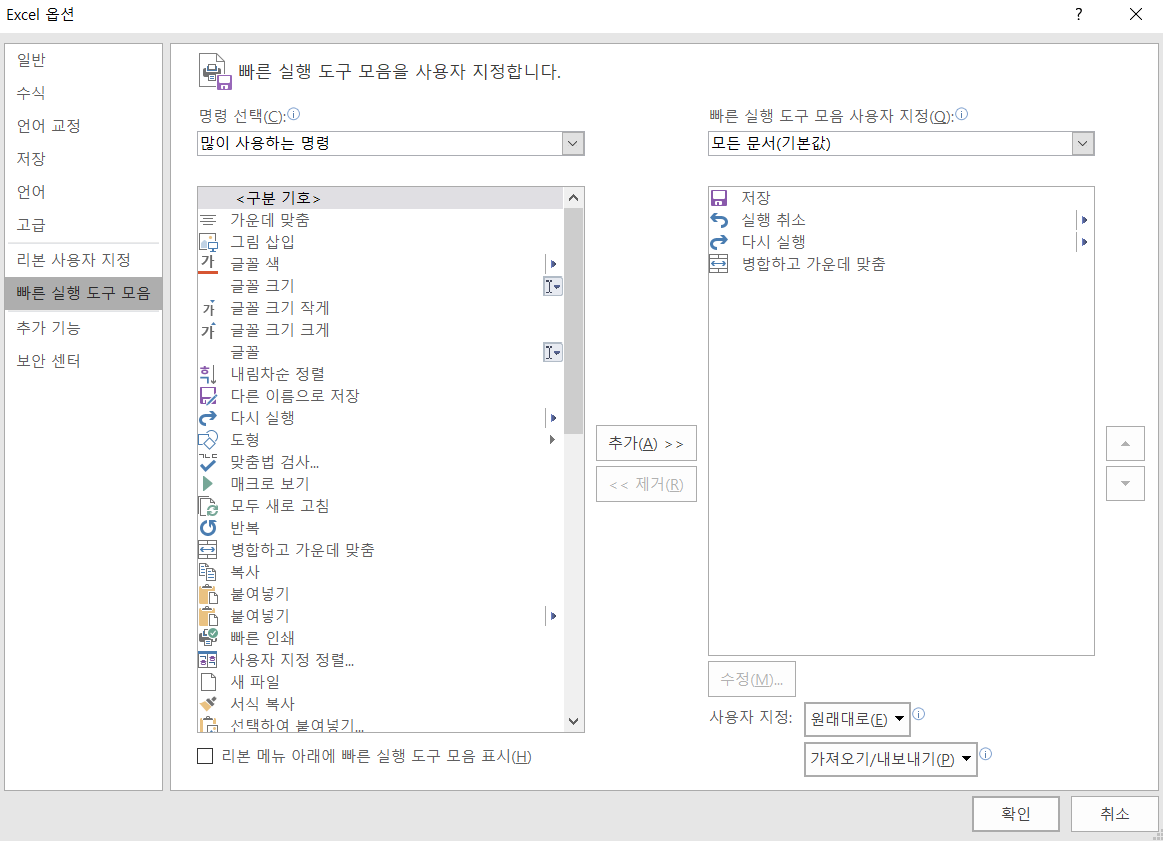
Task: Click command list scrollbar down arrow
Action: point(573,721)
